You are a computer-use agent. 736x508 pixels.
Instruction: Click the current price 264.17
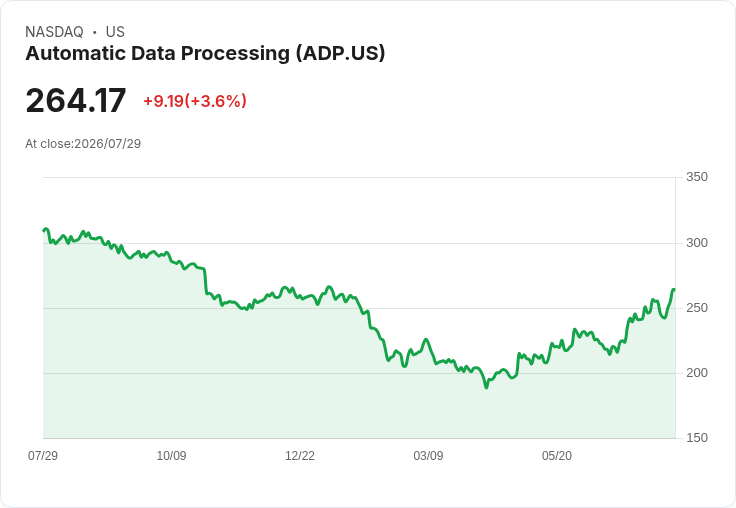tap(76, 100)
